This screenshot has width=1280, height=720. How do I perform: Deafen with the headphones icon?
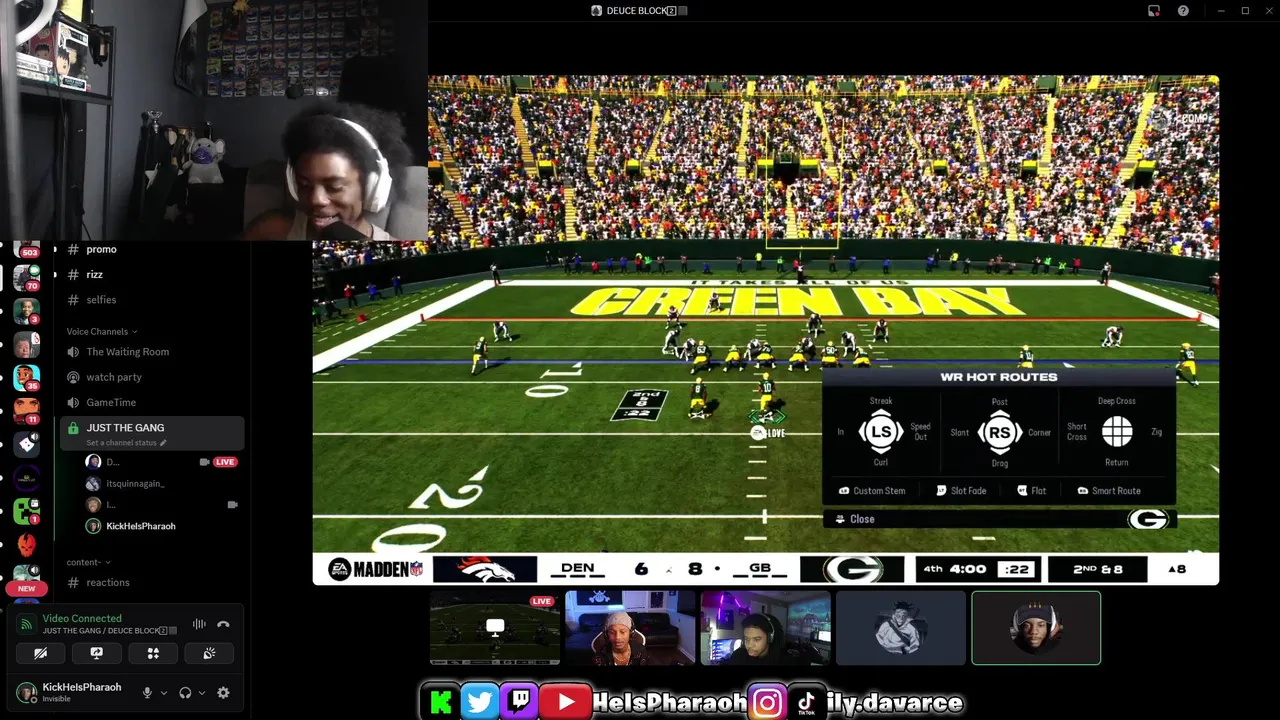pyautogui.click(x=185, y=692)
